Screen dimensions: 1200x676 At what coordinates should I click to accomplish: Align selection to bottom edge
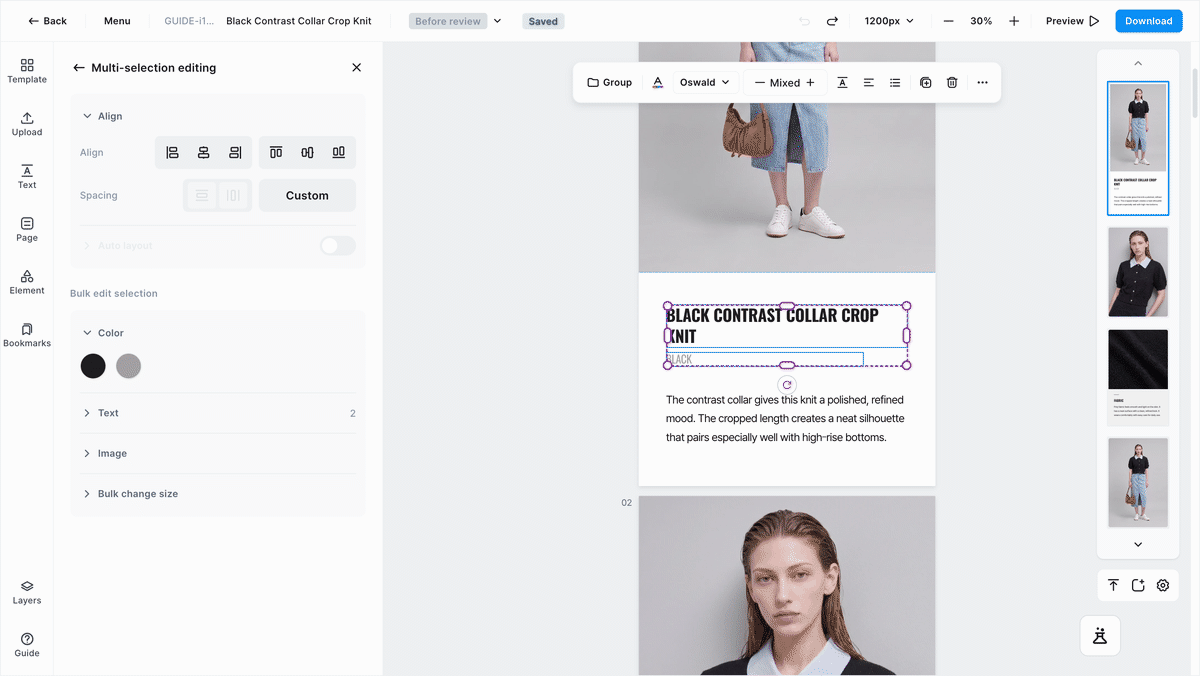click(x=339, y=153)
